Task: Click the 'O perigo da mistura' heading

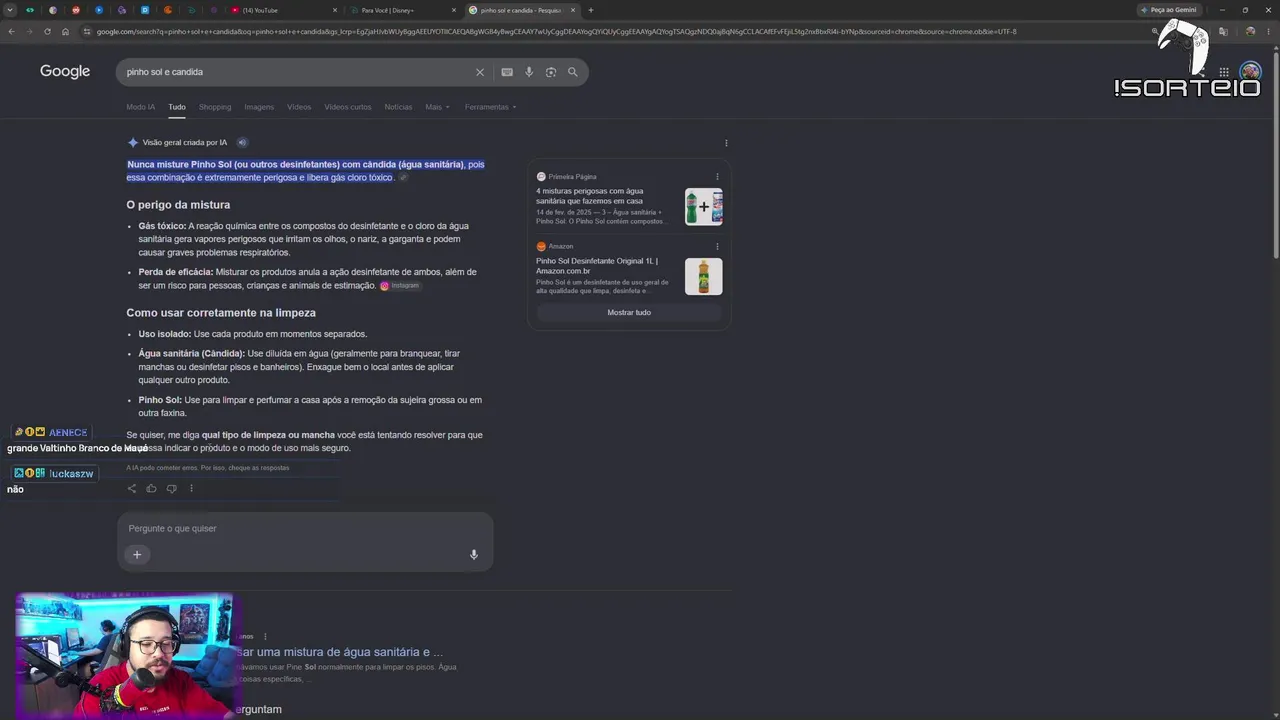Action: point(178,205)
